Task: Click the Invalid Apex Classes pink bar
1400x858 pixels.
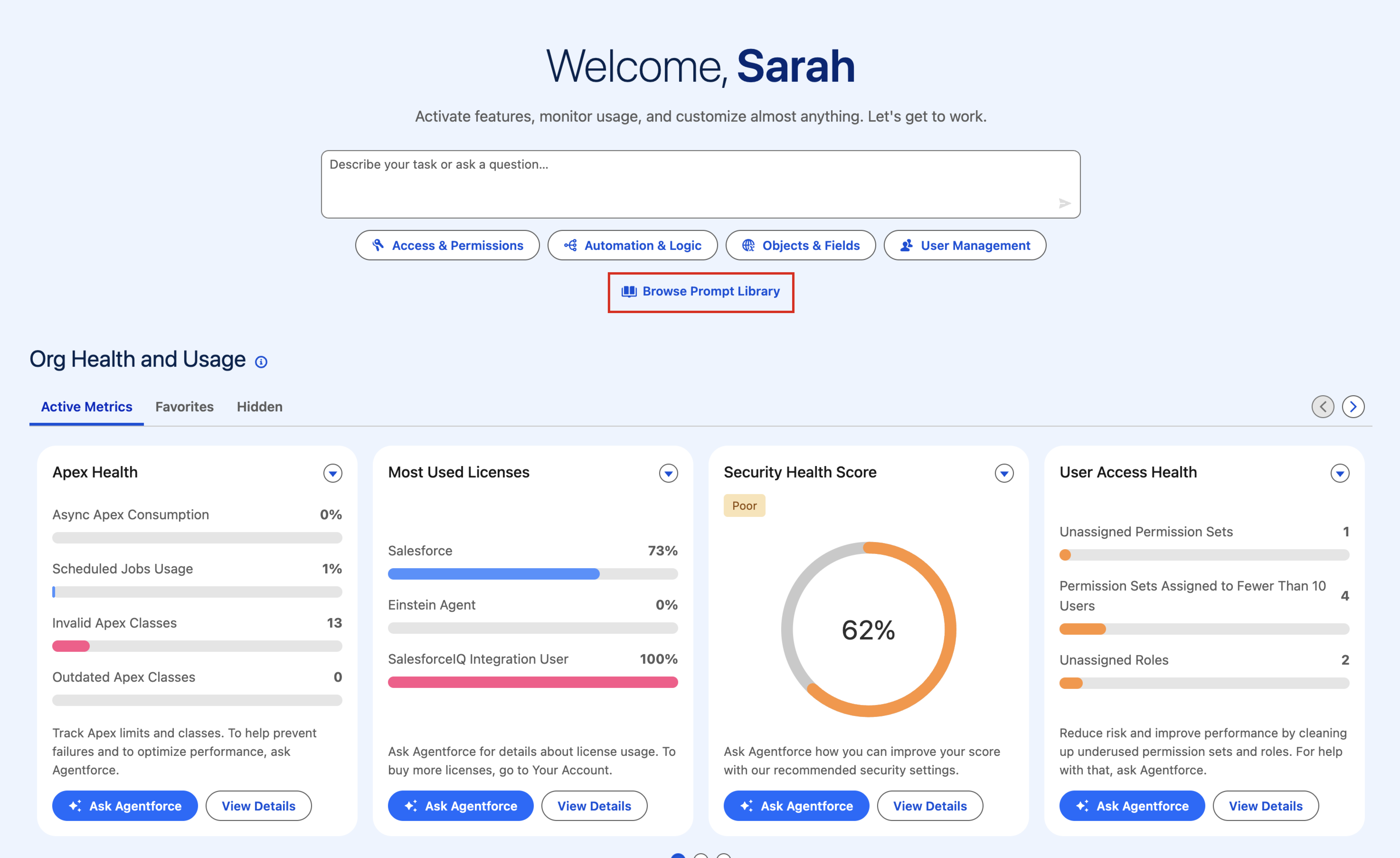Action: pos(71,646)
